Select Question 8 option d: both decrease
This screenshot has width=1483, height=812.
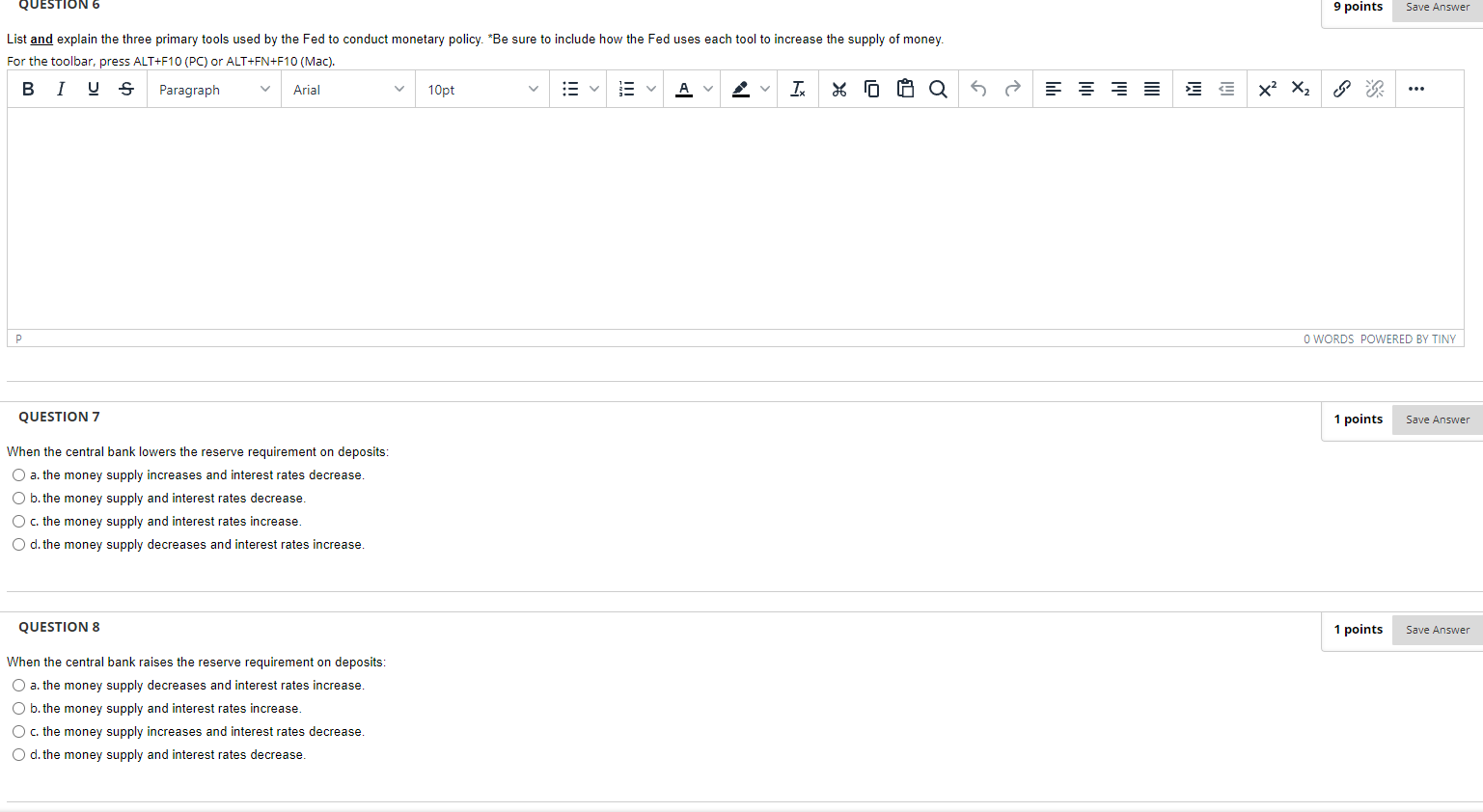[19, 755]
